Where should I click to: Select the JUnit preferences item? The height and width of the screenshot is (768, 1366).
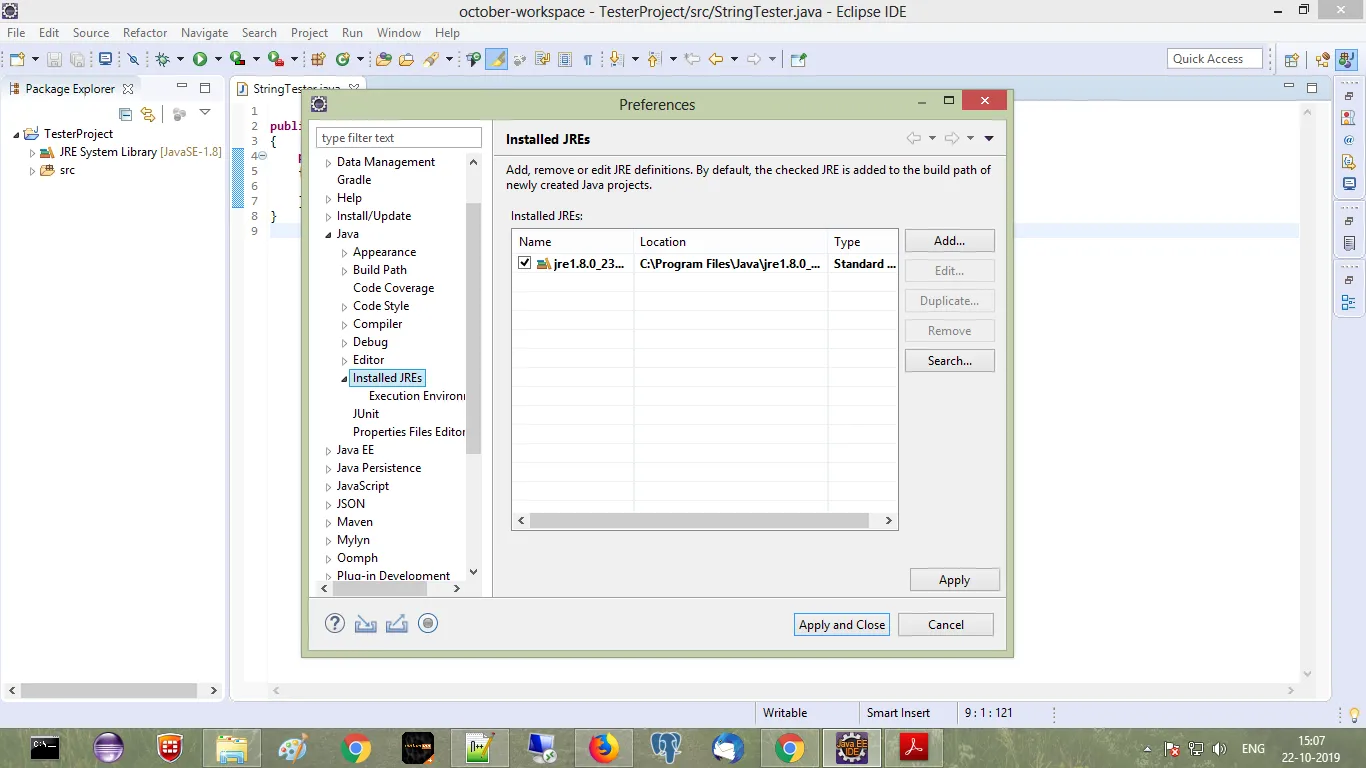366,414
